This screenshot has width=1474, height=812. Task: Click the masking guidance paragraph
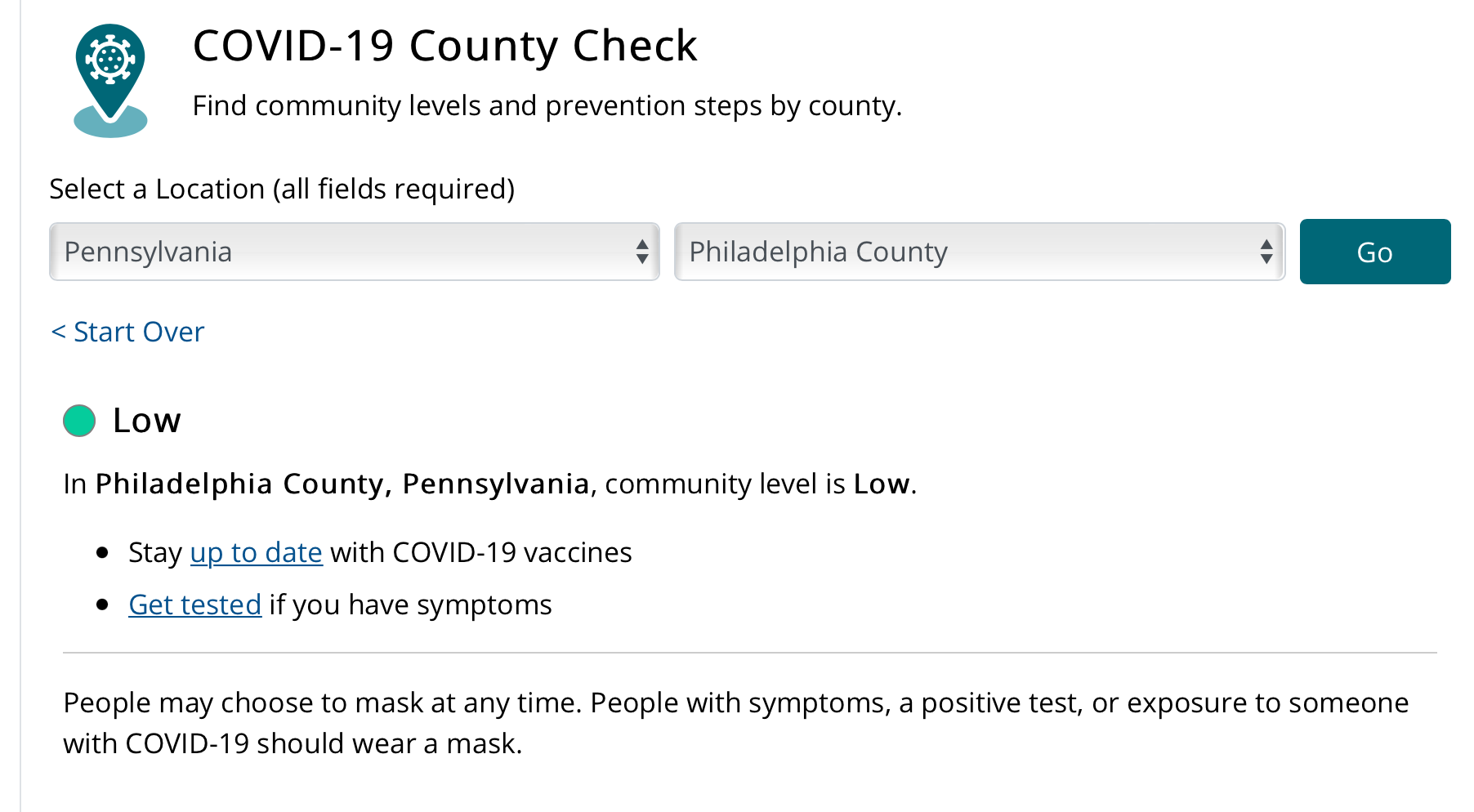(x=735, y=723)
